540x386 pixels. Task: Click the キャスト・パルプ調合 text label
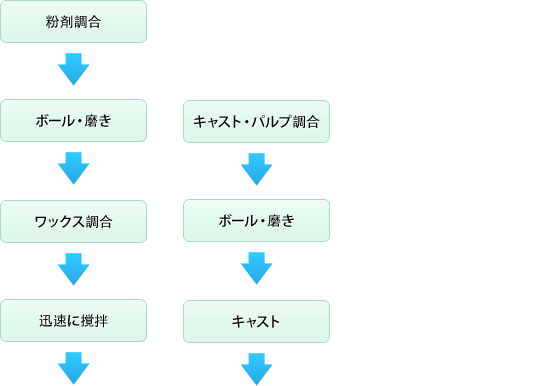[256, 122]
